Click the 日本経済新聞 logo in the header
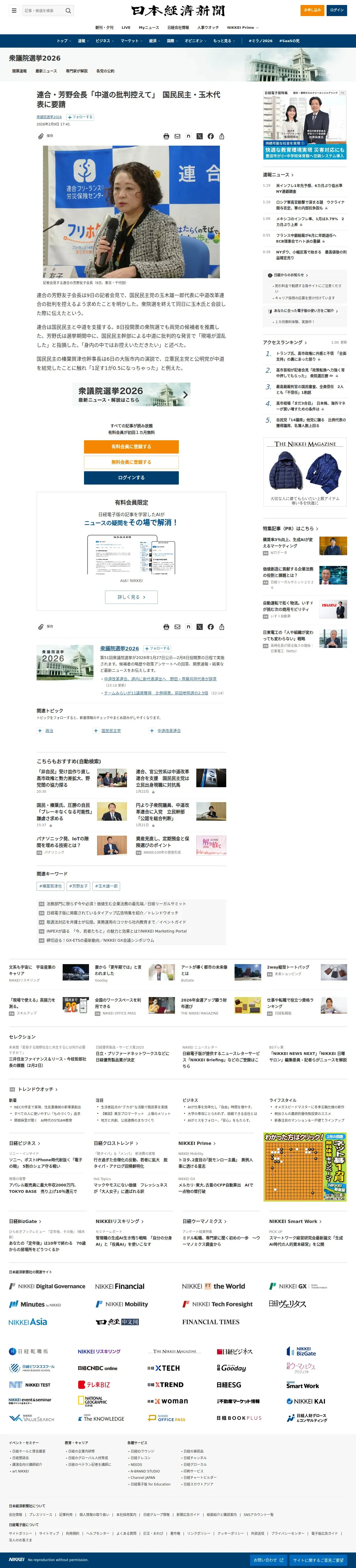 tap(178, 10)
